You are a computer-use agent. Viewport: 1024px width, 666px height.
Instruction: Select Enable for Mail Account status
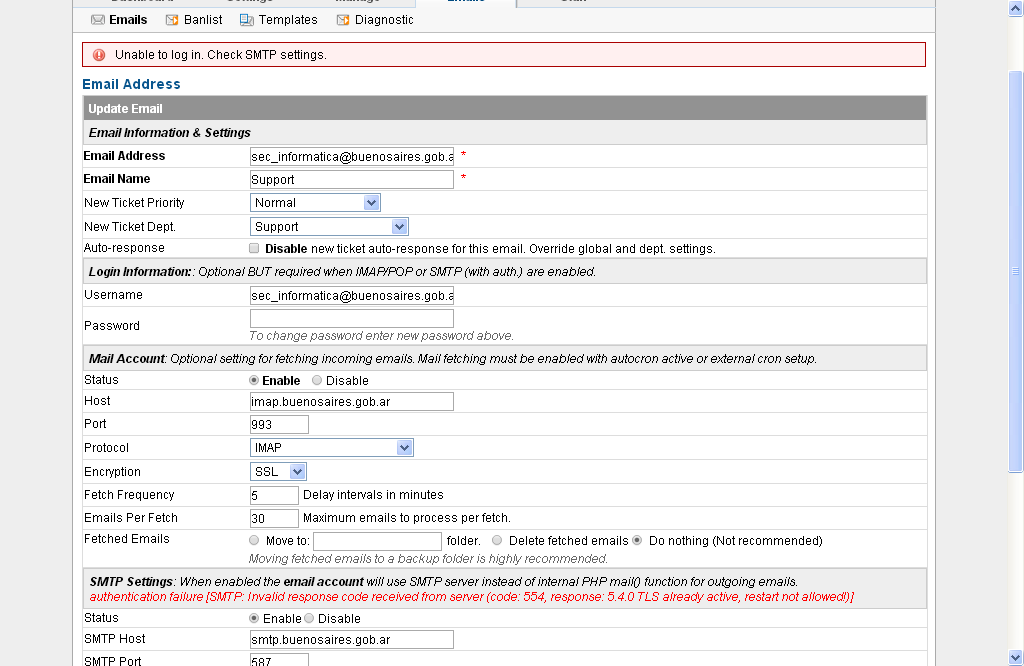click(254, 380)
